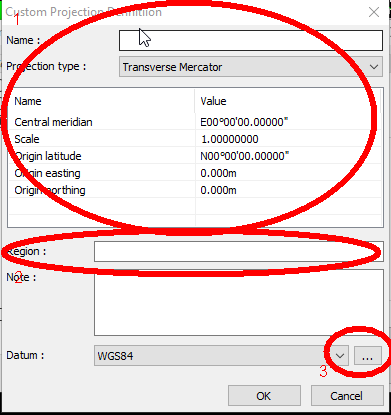
Task: Select the Origin latitude row
Action: (x=195, y=156)
